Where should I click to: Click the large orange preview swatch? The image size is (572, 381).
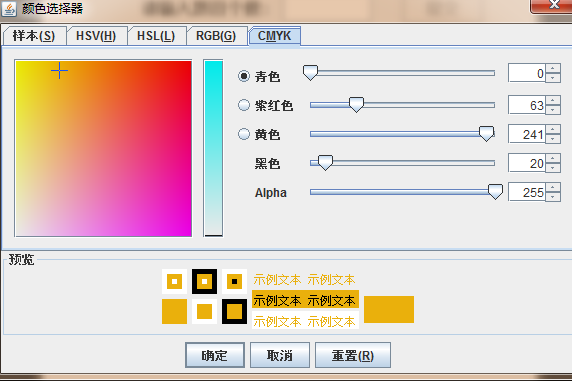tap(389, 309)
